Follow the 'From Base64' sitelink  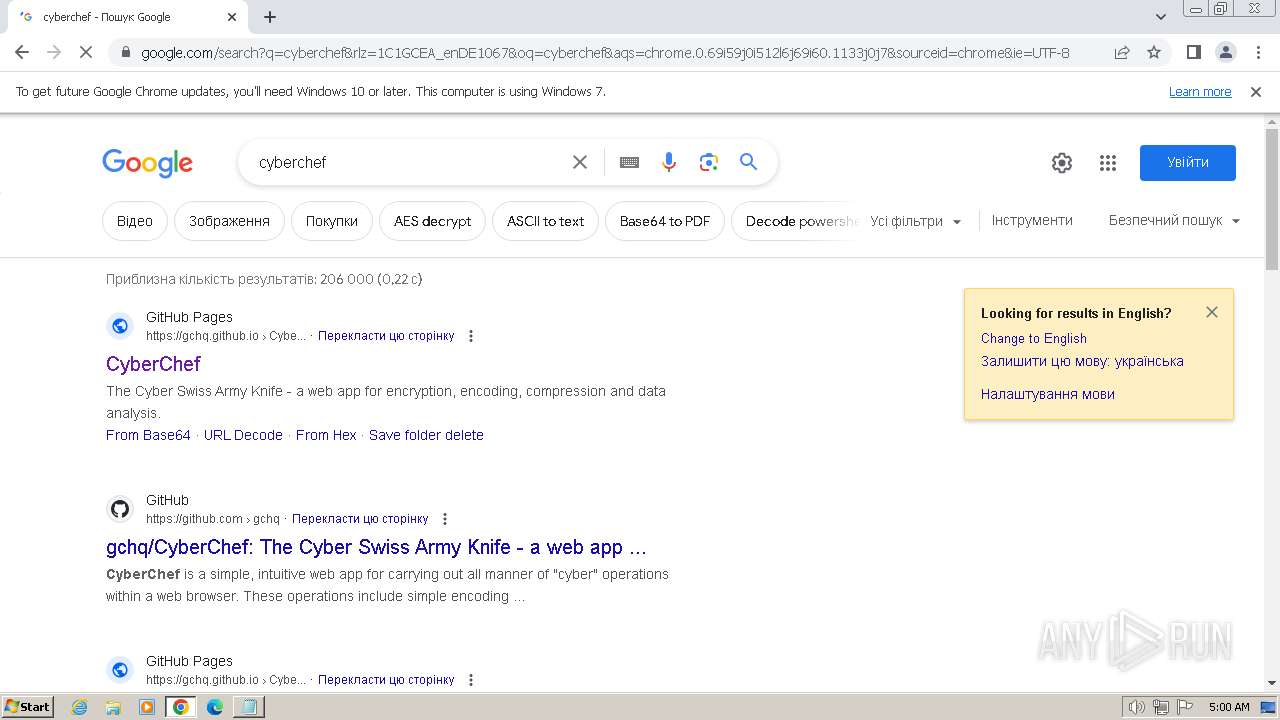pyautogui.click(x=148, y=435)
